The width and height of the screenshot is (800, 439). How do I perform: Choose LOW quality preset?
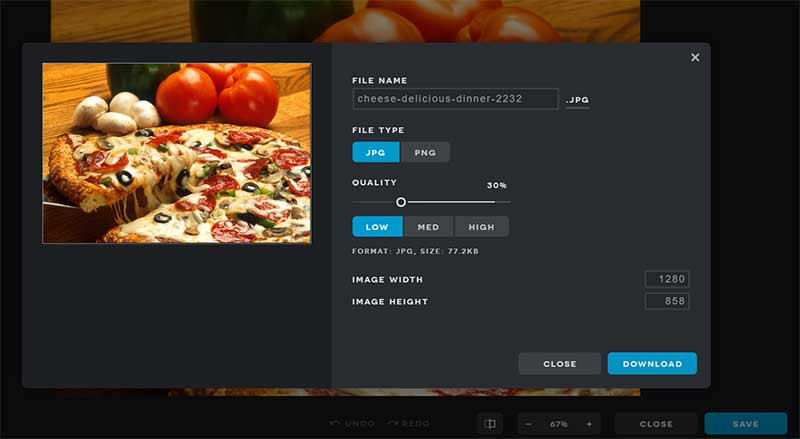[377, 227]
